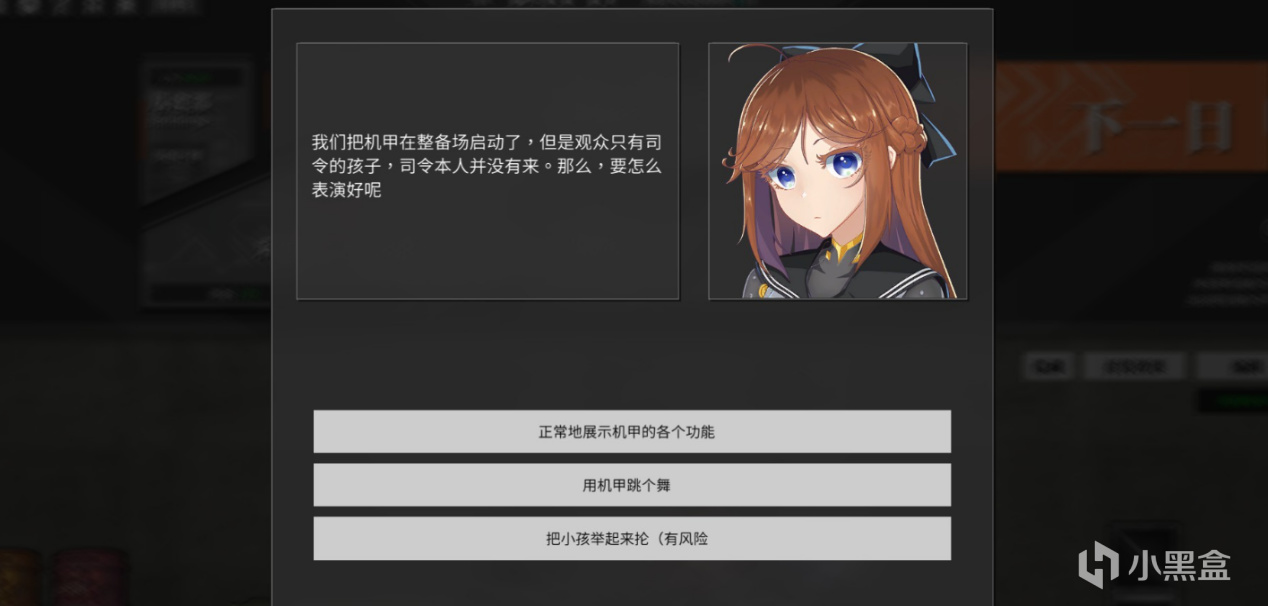This screenshot has height=606, width=1268.
Task: Pick the risky "把小孩举起来抡" option
Action: pos(632,538)
